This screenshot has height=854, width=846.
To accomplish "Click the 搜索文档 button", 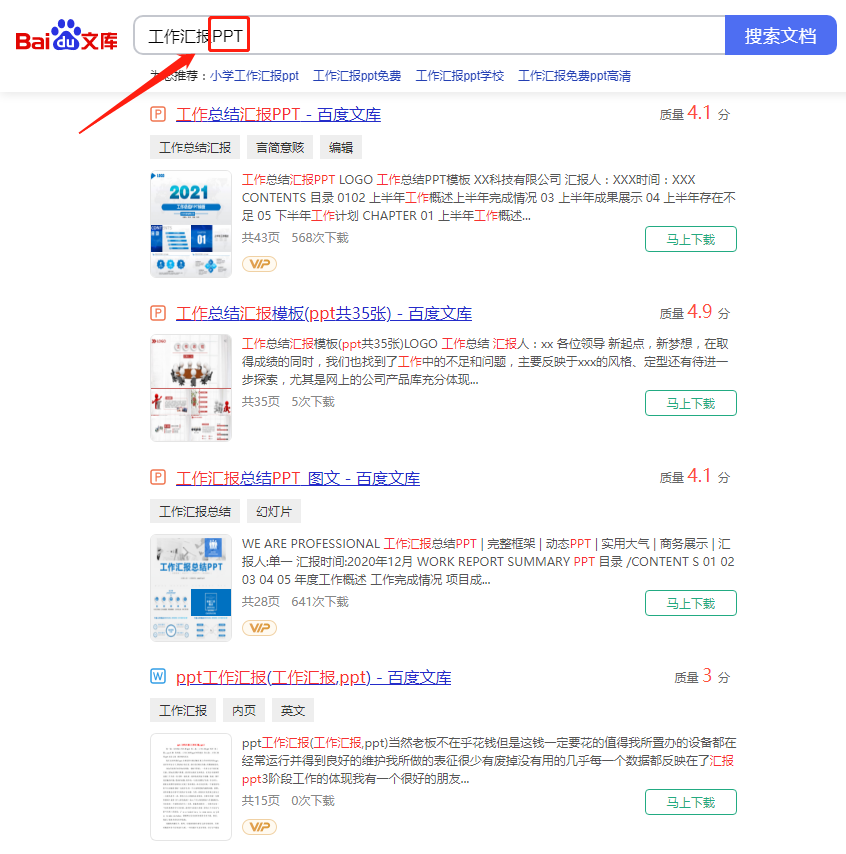I will tap(780, 35).
